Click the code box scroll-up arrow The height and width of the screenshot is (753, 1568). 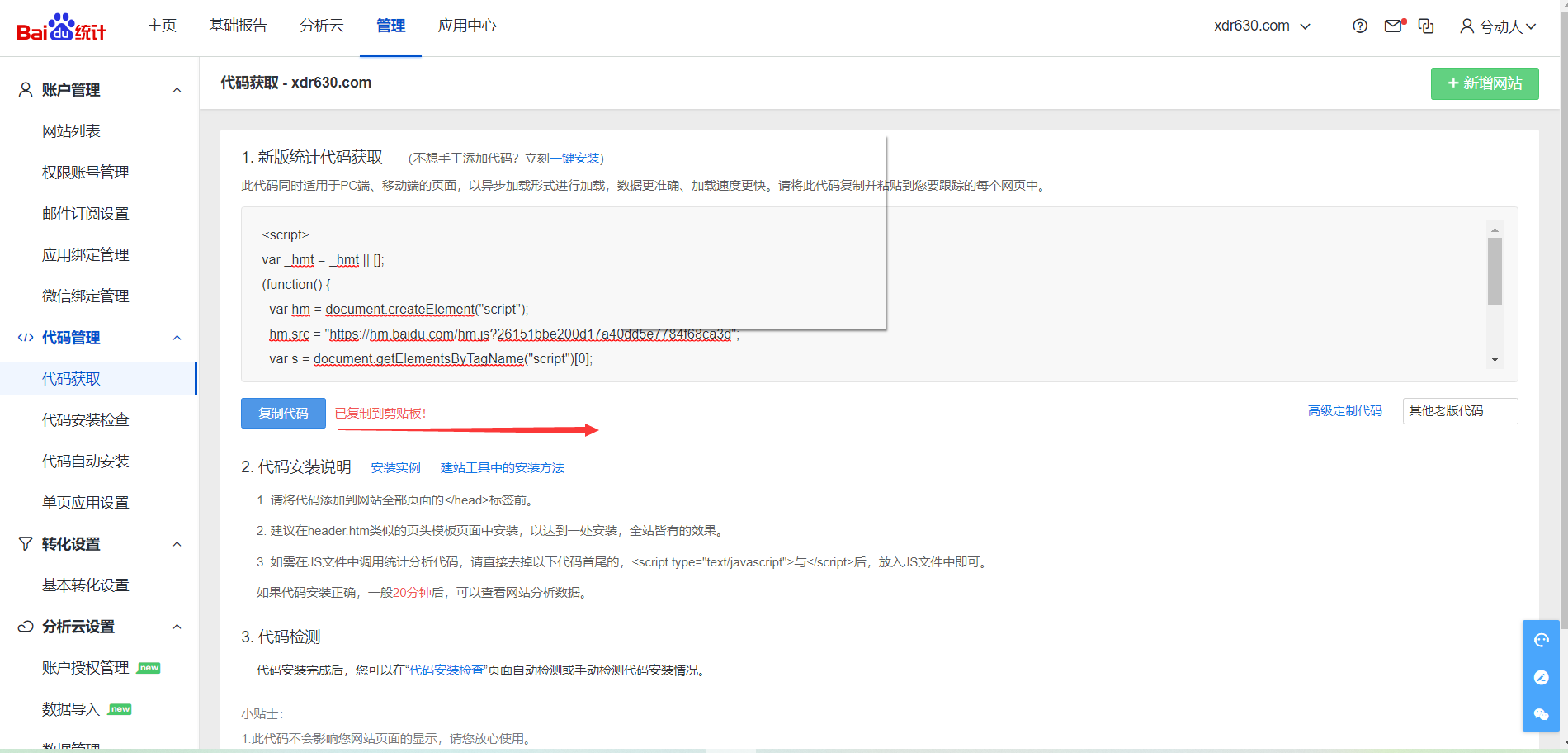(x=1495, y=230)
